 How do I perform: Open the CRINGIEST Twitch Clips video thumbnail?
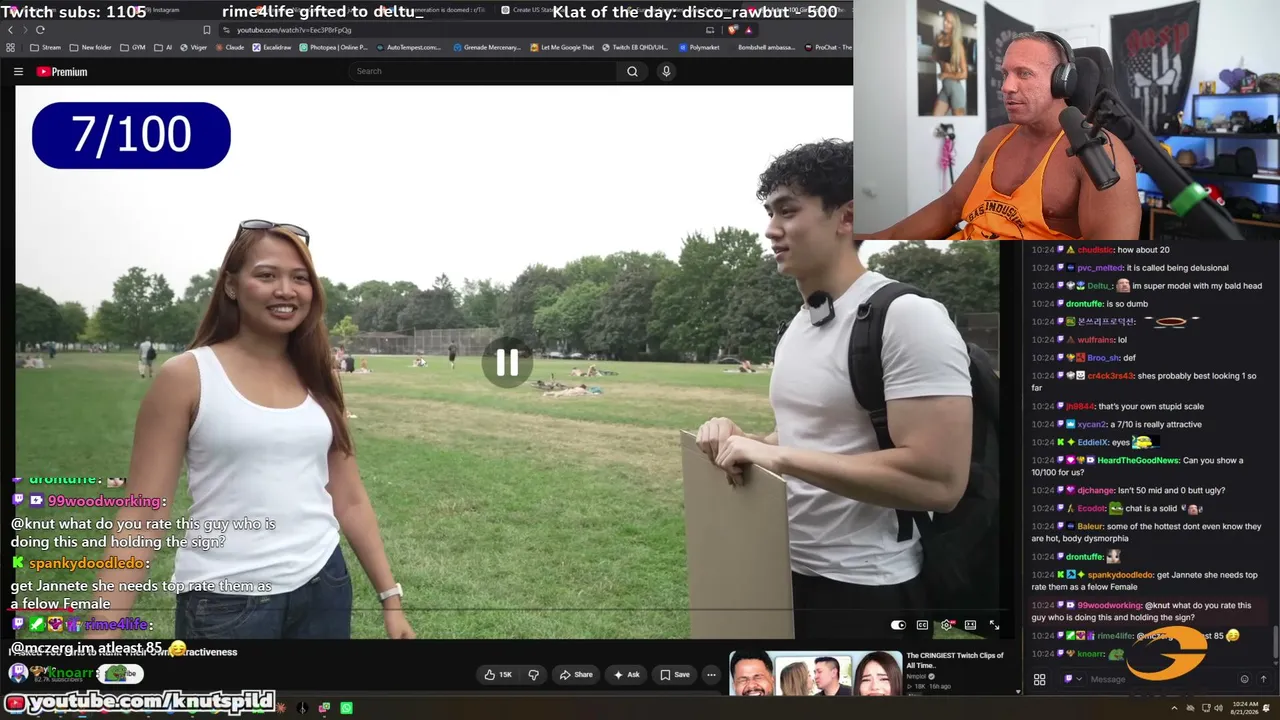point(816,673)
